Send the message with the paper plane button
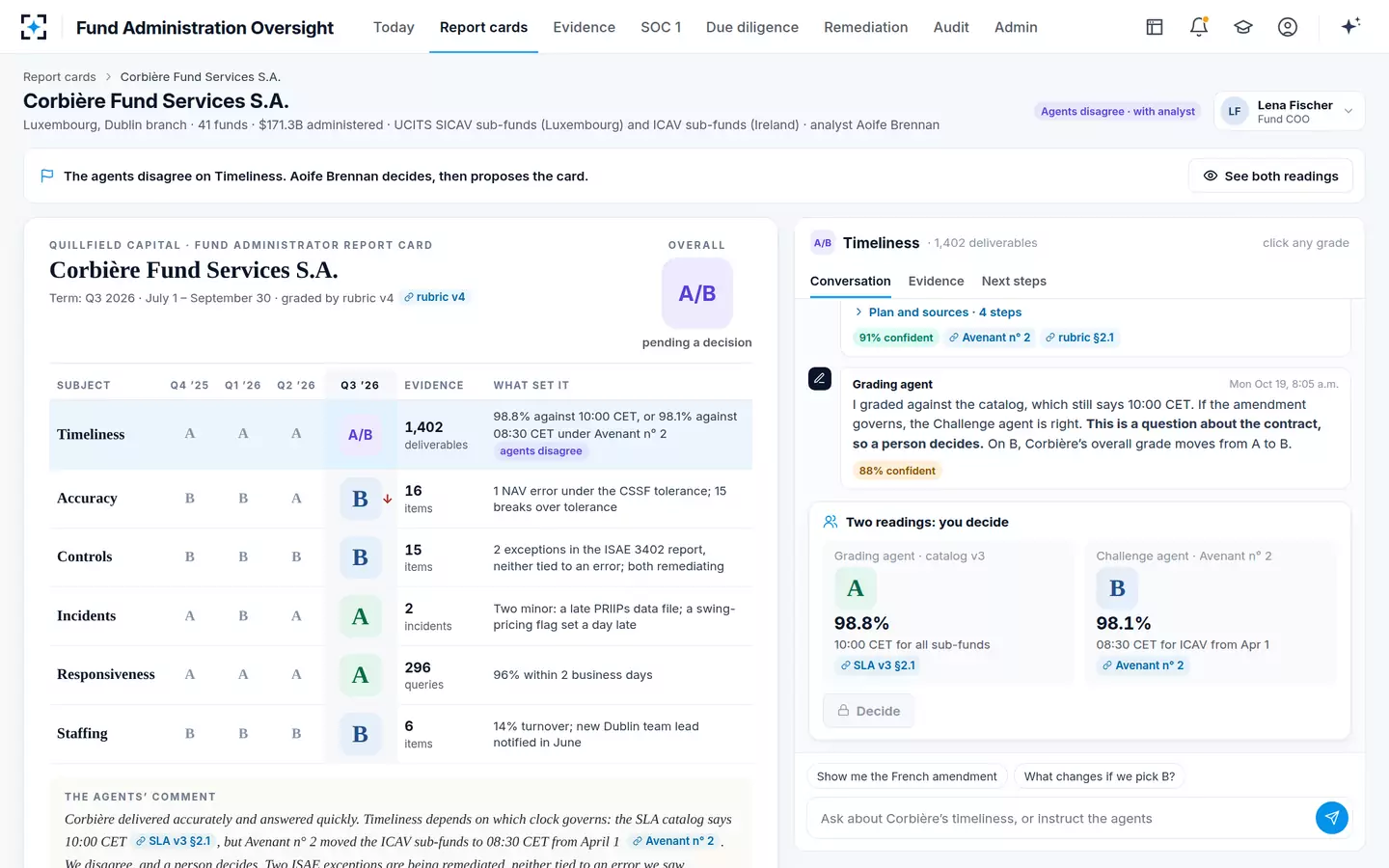This screenshot has height=868, width=1389. point(1332,818)
